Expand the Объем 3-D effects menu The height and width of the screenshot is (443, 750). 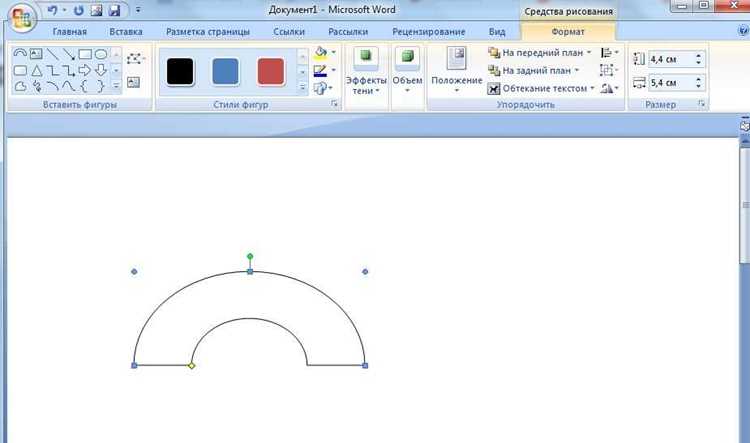click(x=408, y=71)
